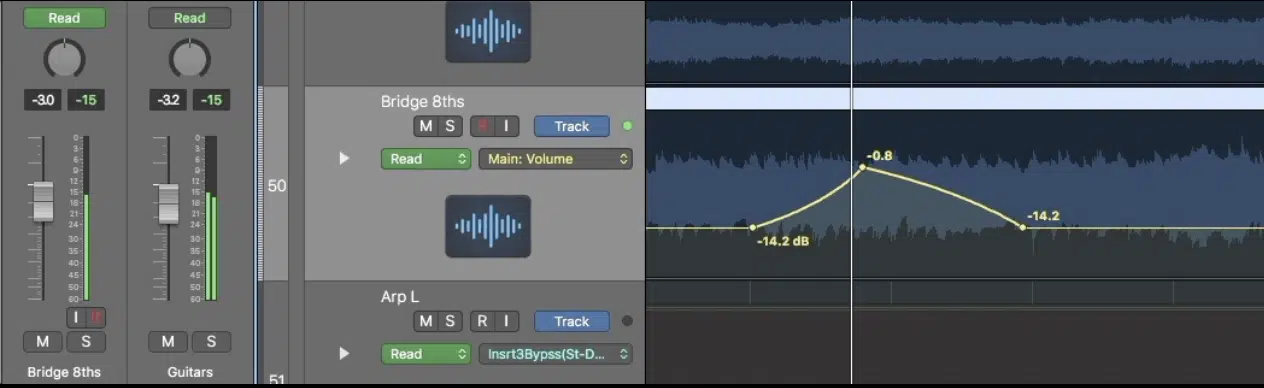Click the Read button on Guitars channel strip

pos(189,18)
